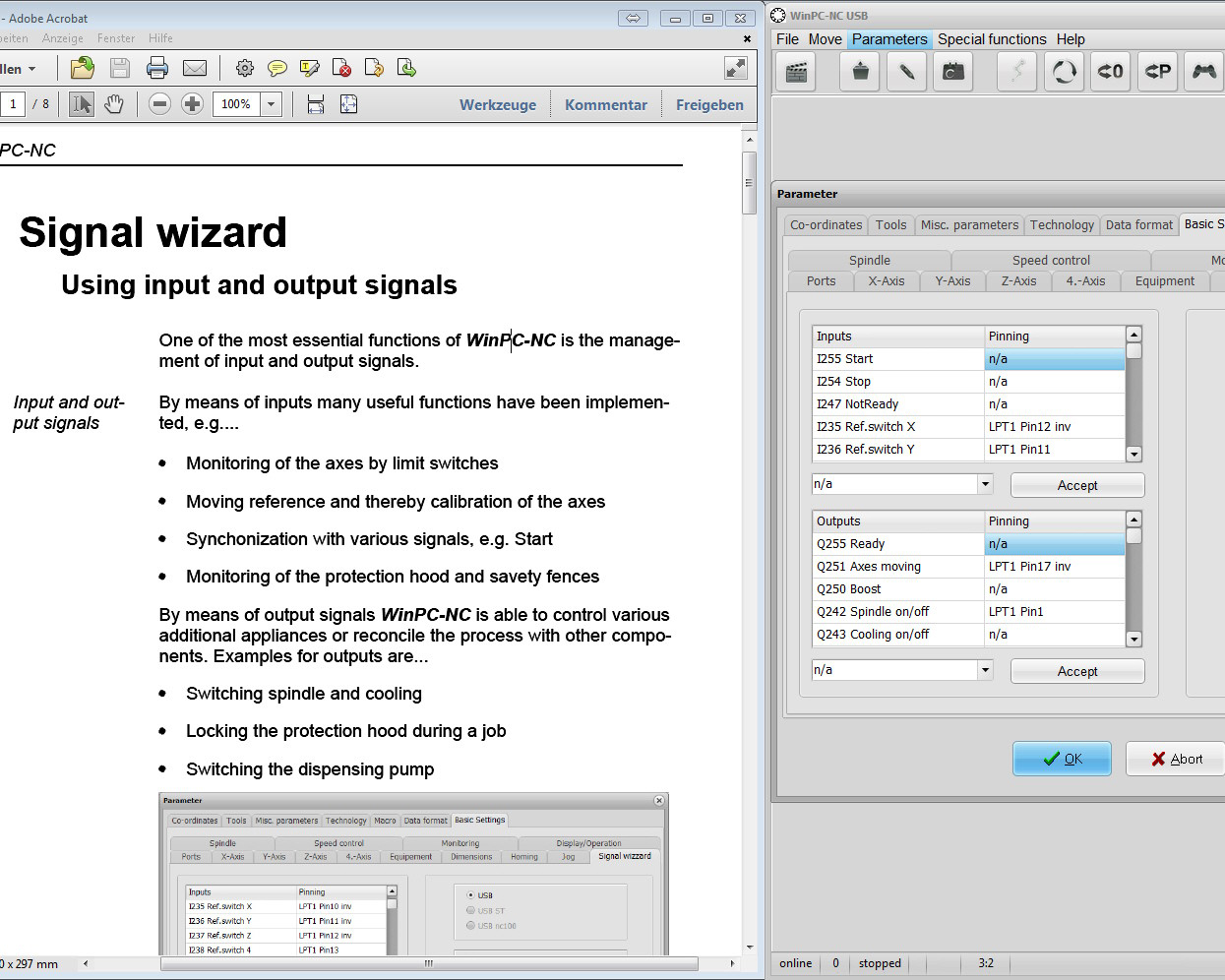Select the Q251 Axes moving output row

[968, 566]
